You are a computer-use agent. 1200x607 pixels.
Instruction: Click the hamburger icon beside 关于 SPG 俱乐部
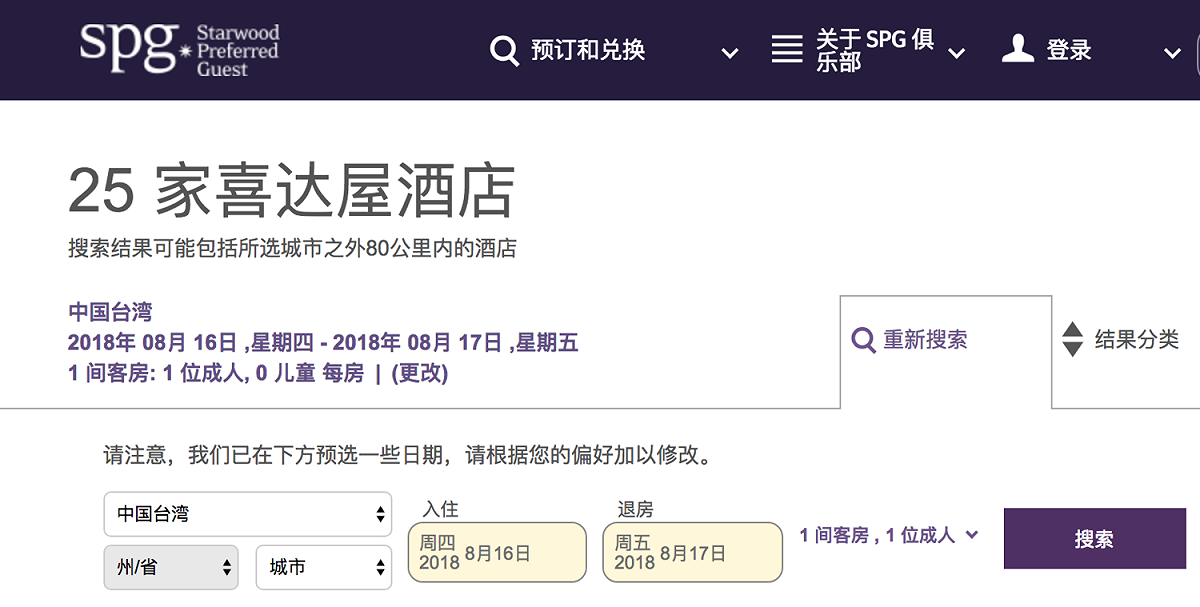pos(787,50)
